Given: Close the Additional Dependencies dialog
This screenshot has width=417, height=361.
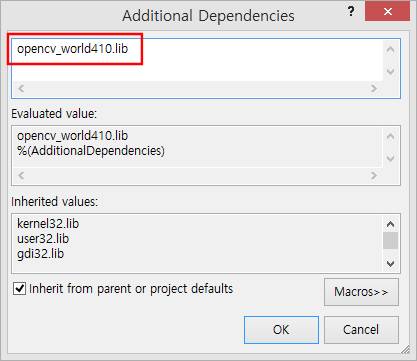Looking at the screenshot, I should pos(388,12).
